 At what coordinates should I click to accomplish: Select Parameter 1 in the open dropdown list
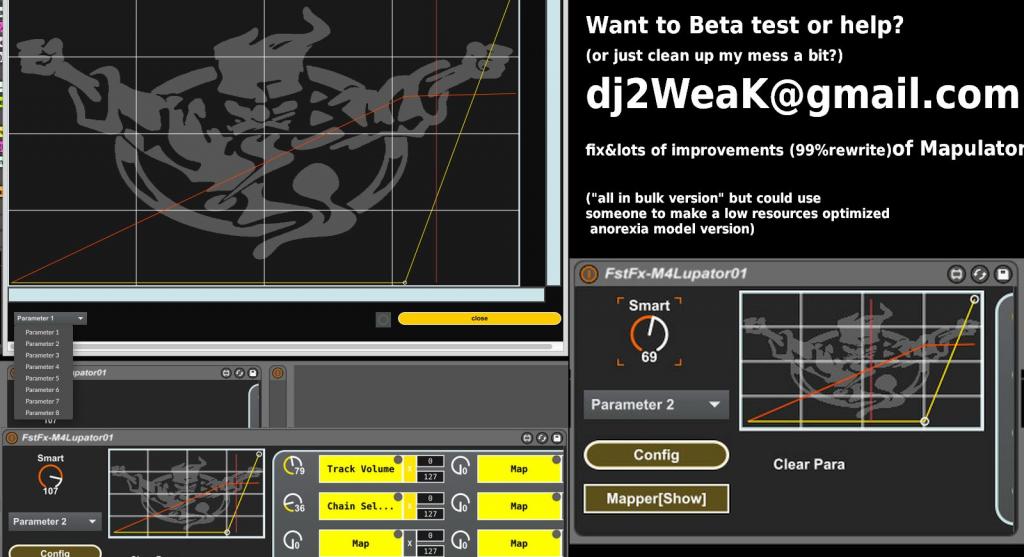coord(42,332)
